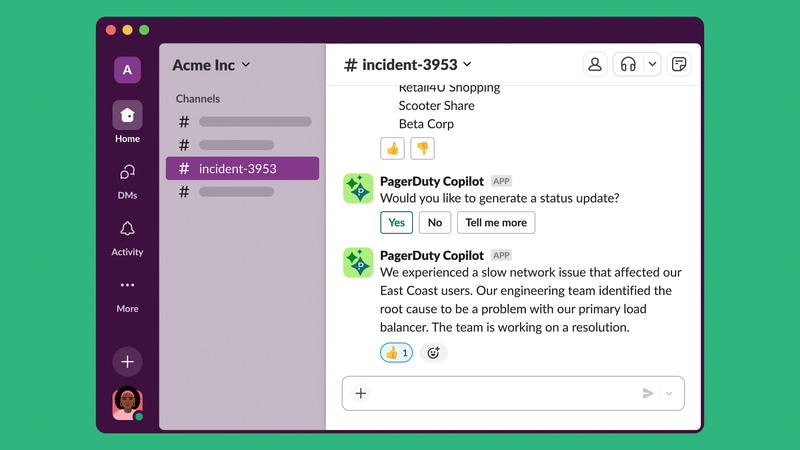800x450 pixels.
Task: Open the placeholder channel below incident-3953
Action: (227, 192)
